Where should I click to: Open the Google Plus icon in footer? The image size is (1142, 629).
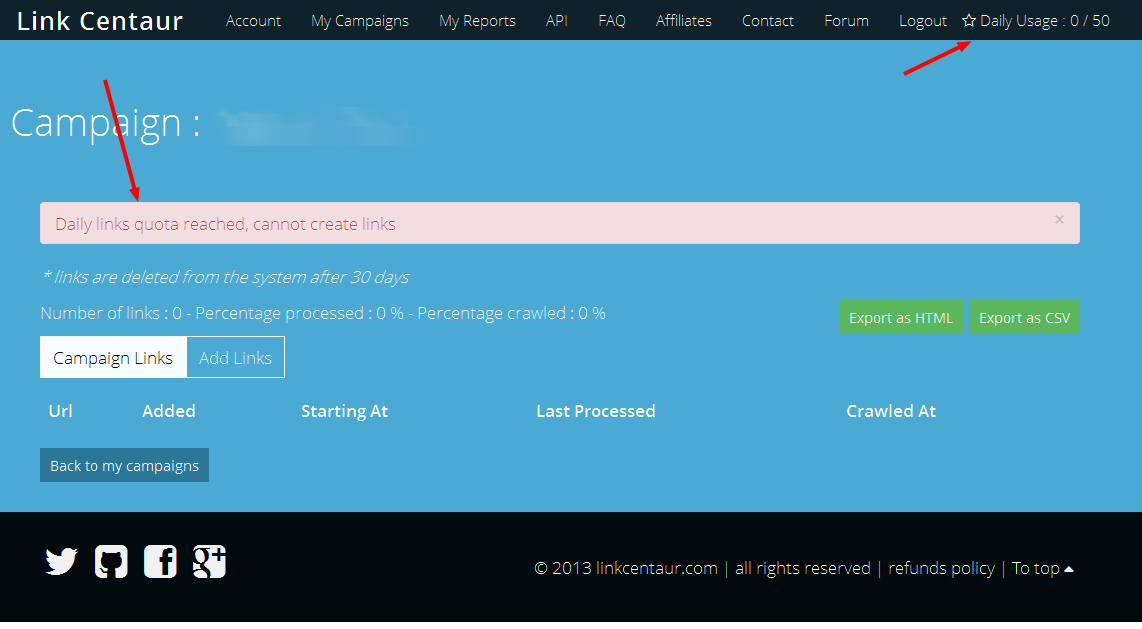(x=209, y=561)
